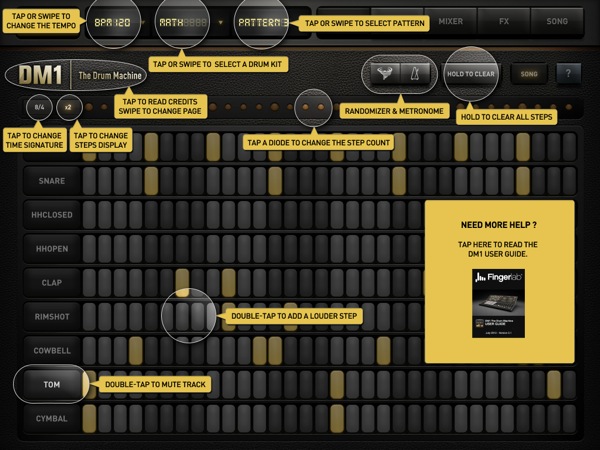Open help with the question mark button
This screenshot has width=600, height=450.
(568, 73)
